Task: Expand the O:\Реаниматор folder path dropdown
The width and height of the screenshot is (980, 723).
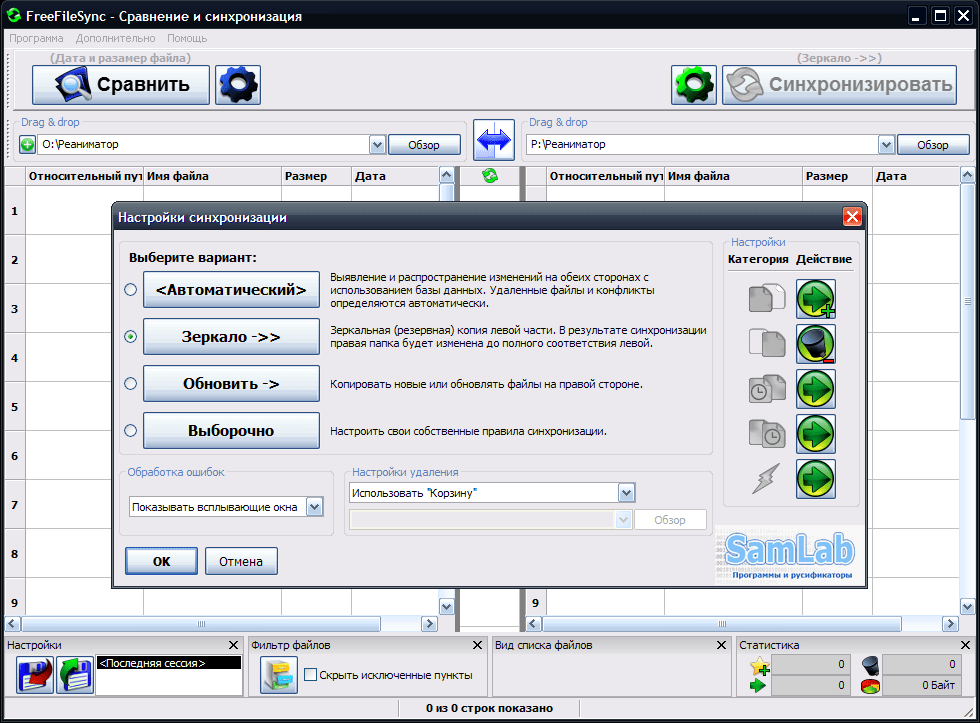Action: tap(377, 145)
